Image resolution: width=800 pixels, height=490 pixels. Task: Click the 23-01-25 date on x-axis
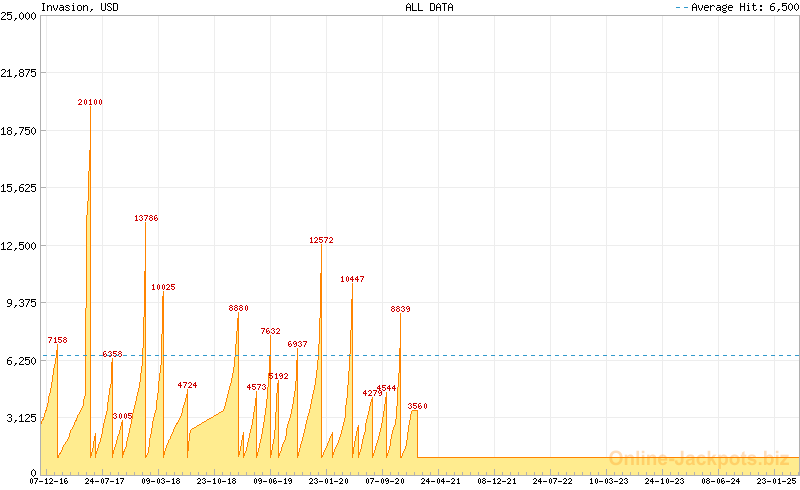(x=775, y=481)
